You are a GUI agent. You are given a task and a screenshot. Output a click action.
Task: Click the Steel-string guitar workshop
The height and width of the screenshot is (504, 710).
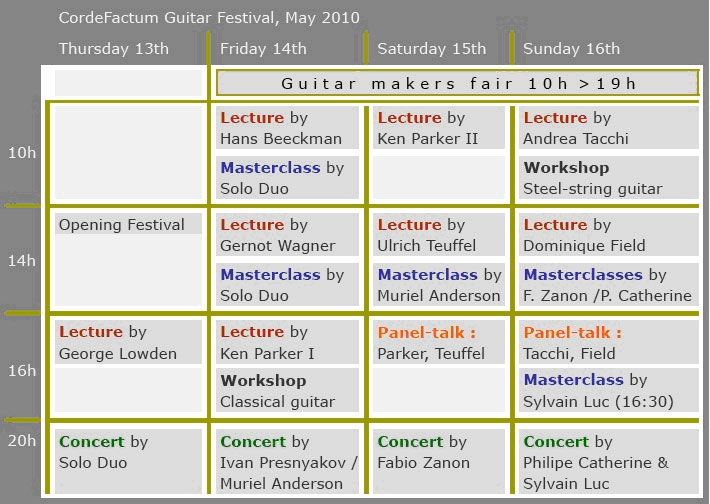[608, 178]
